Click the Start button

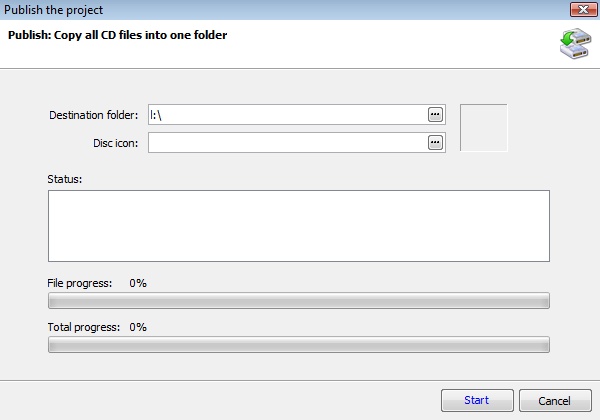pos(477,400)
